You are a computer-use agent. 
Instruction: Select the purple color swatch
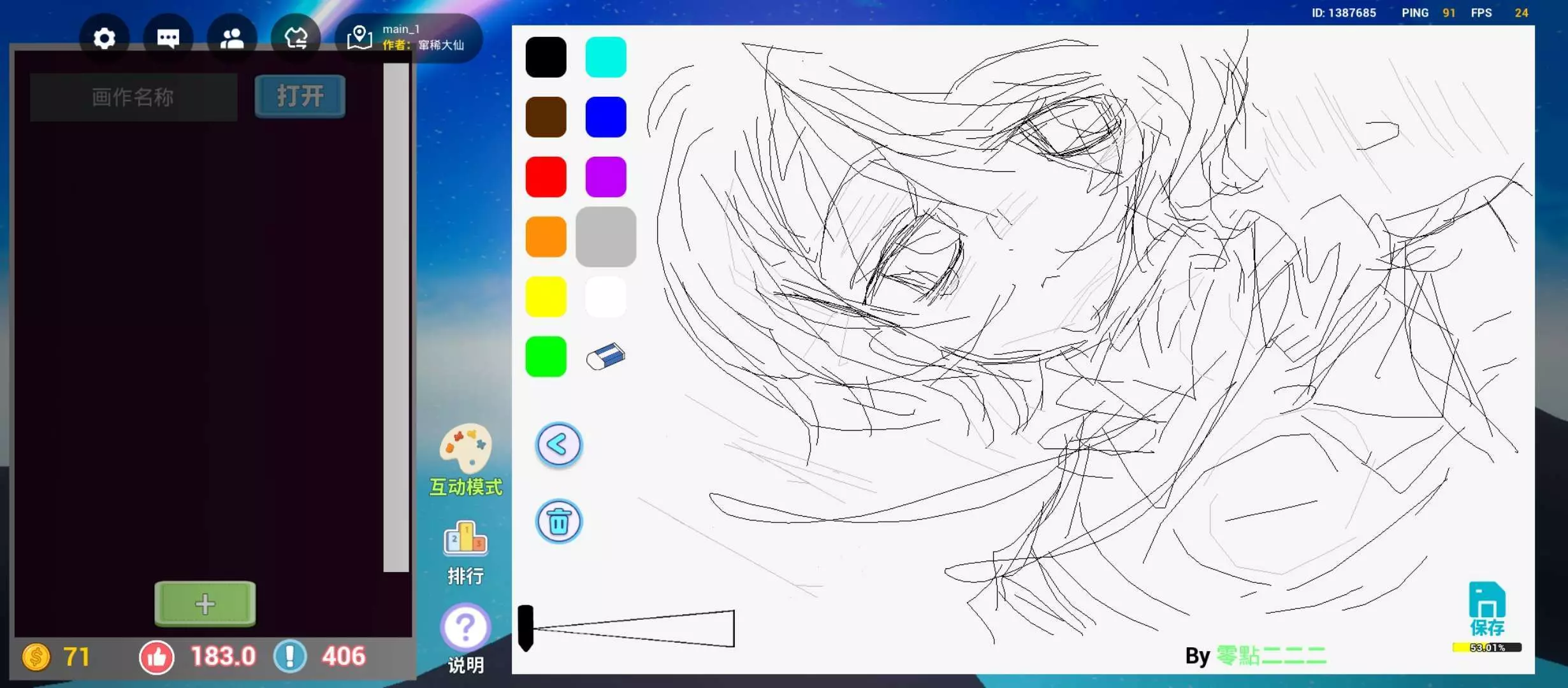click(606, 177)
